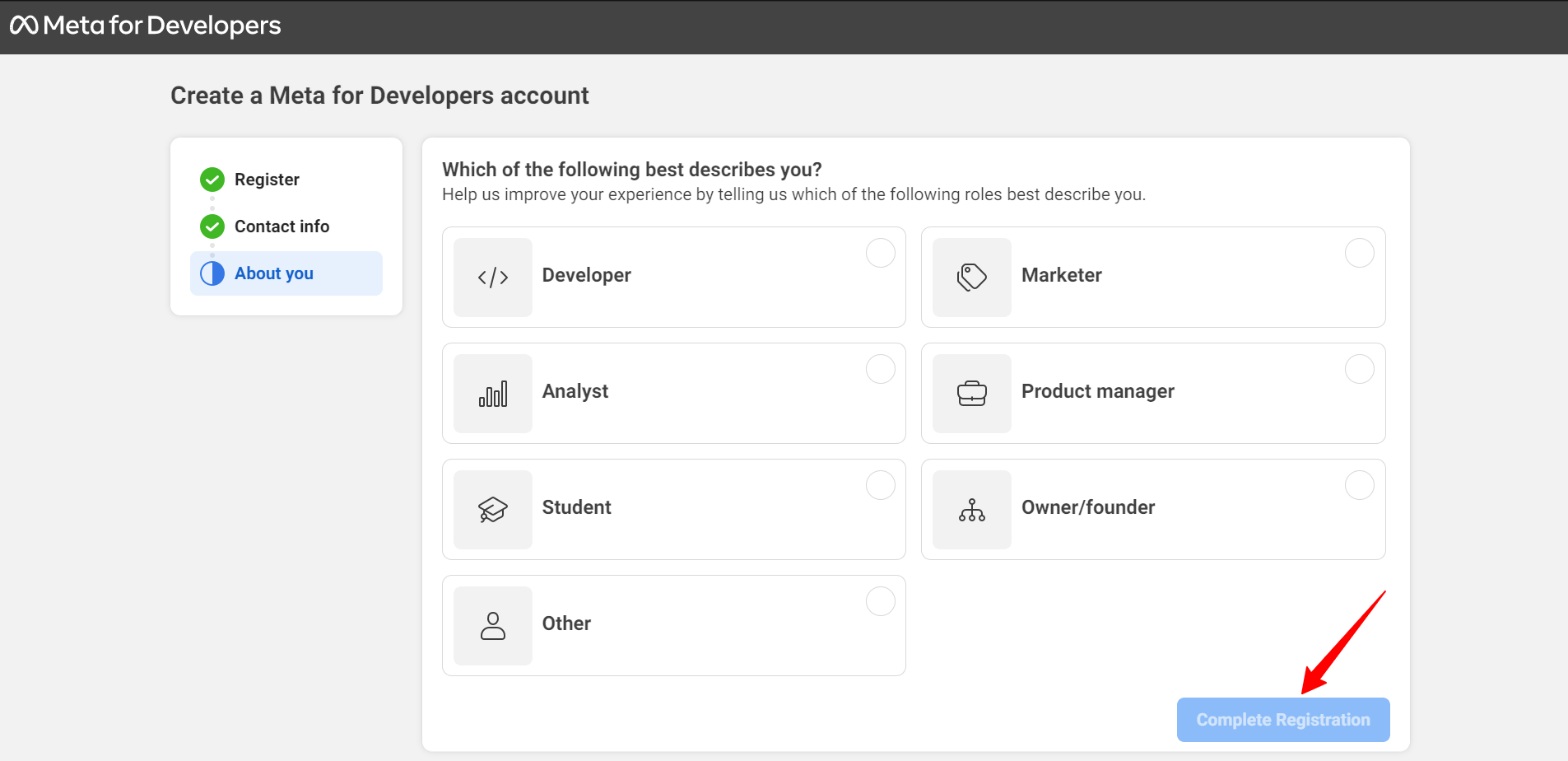The width and height of the screenshot is (1568, 761).
Task: Click the Marketer price tag icon
Action: 972,278
